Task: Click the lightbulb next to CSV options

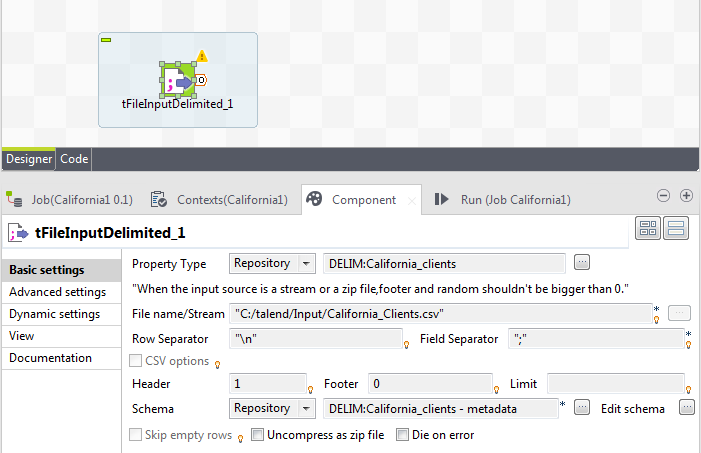Action: pos(218,365)
